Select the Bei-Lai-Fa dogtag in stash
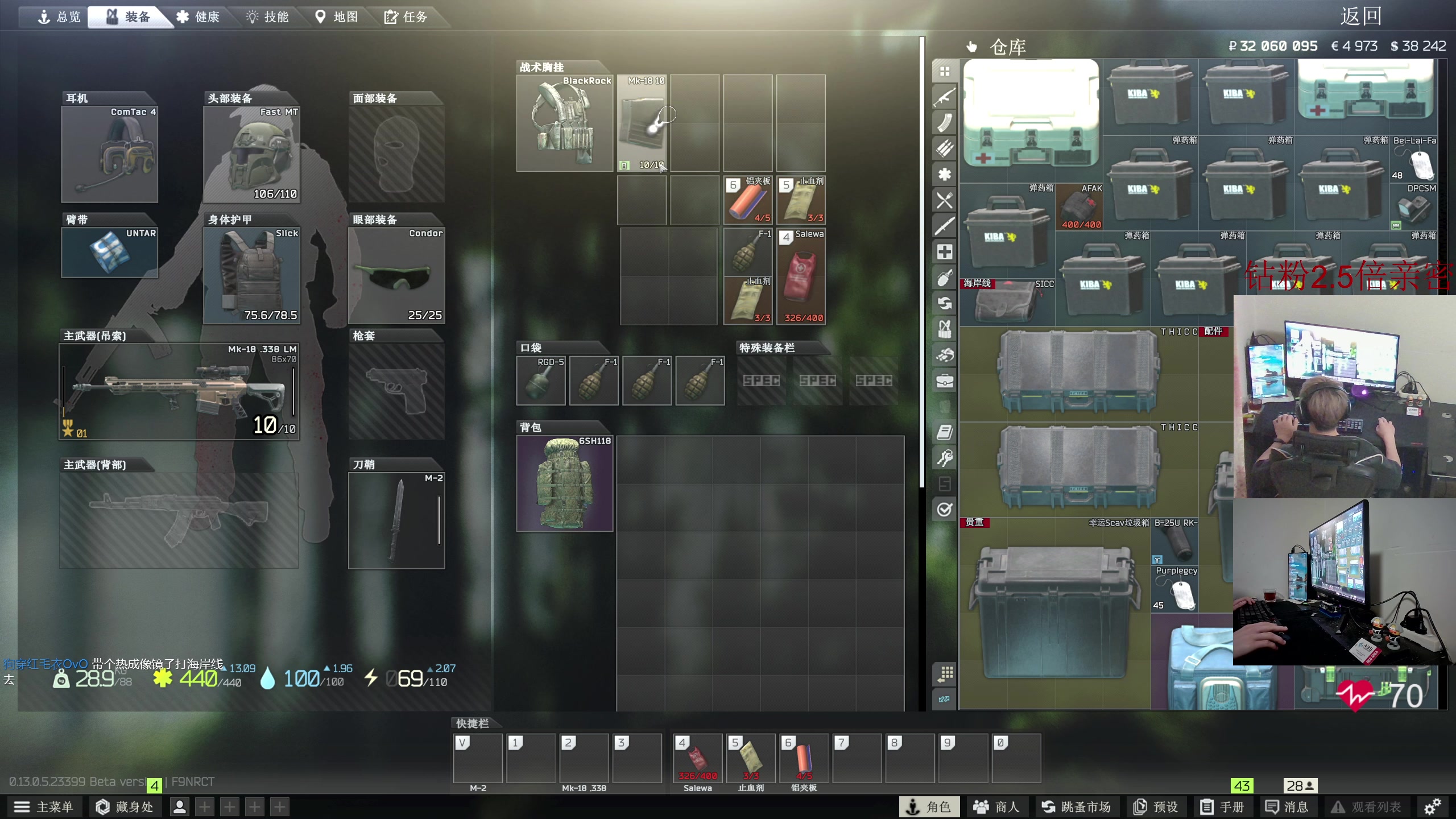 tap(1414, 159)
